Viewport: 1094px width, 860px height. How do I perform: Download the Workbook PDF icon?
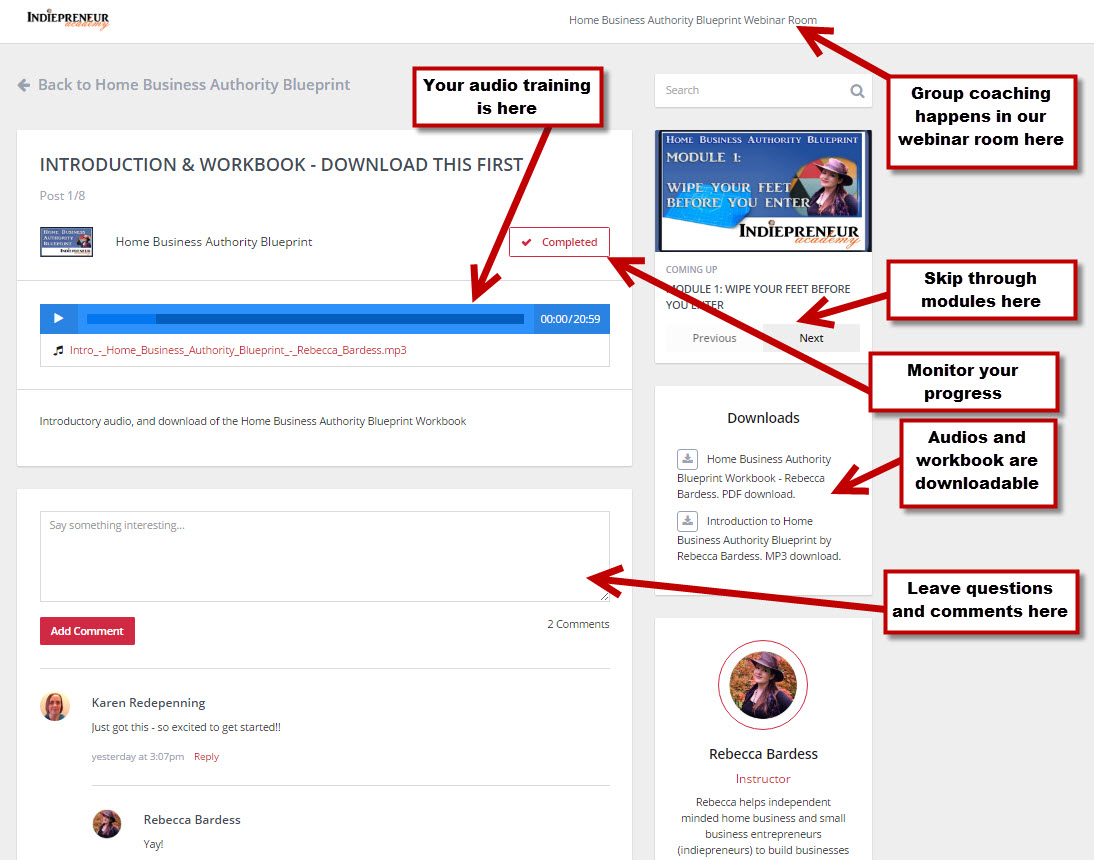tap(687, 459)
